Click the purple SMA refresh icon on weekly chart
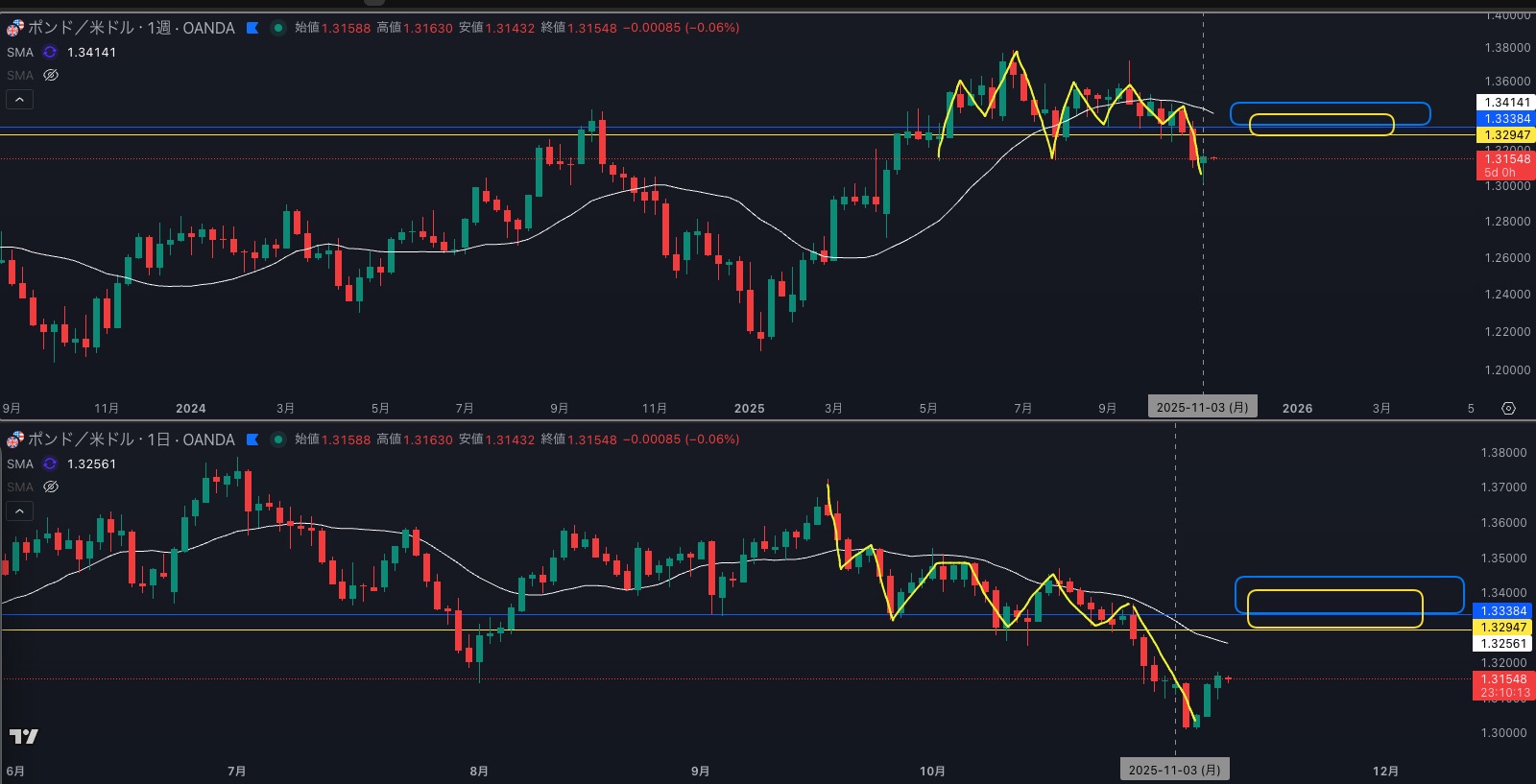Viewport: 1536px width, 784px height. pos(50,52)
